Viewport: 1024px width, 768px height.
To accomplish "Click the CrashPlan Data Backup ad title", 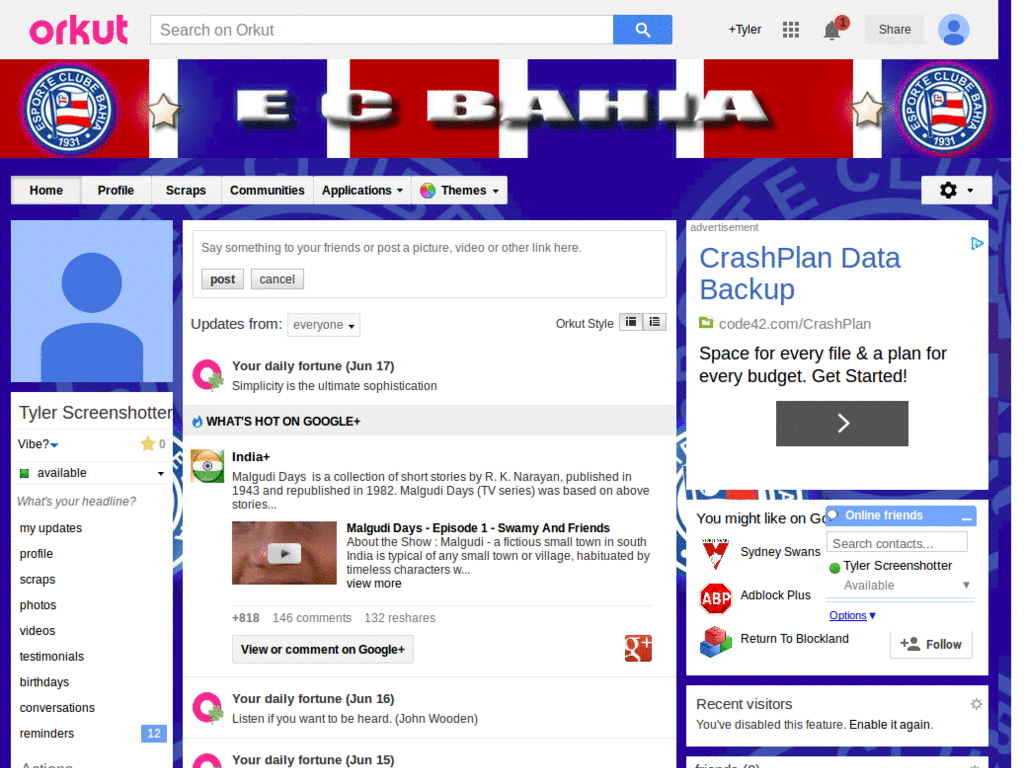I will tap(800, 274).
